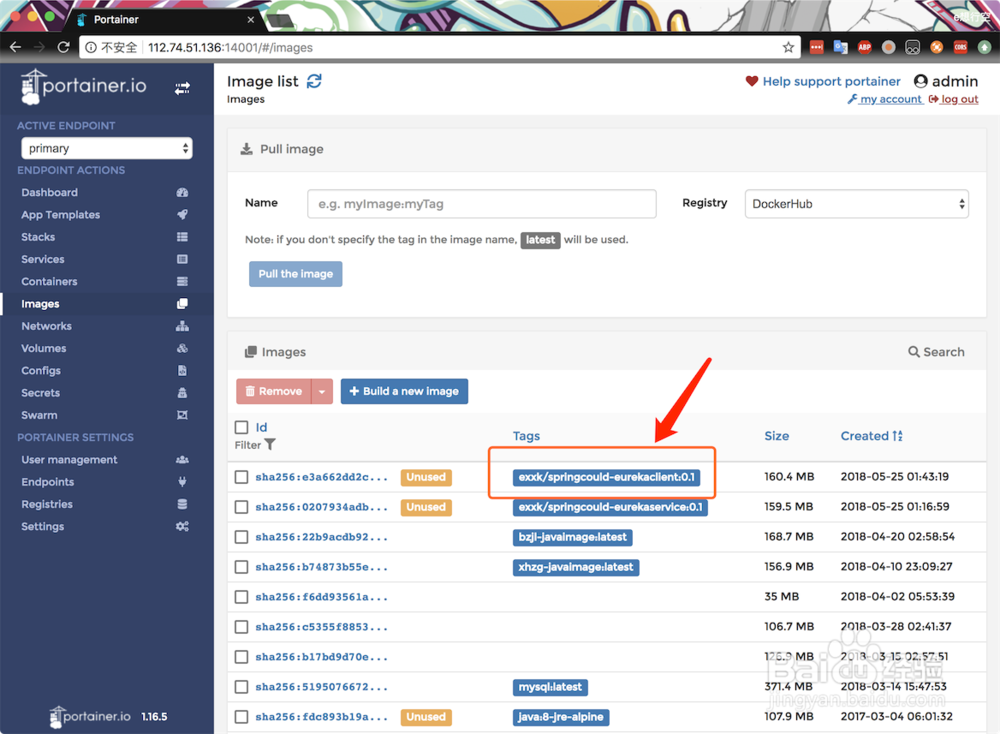The height and width of the screenshot is (734, 1000).
Task: Bookmark page with the star icon
Action: [x=788, y=47]
